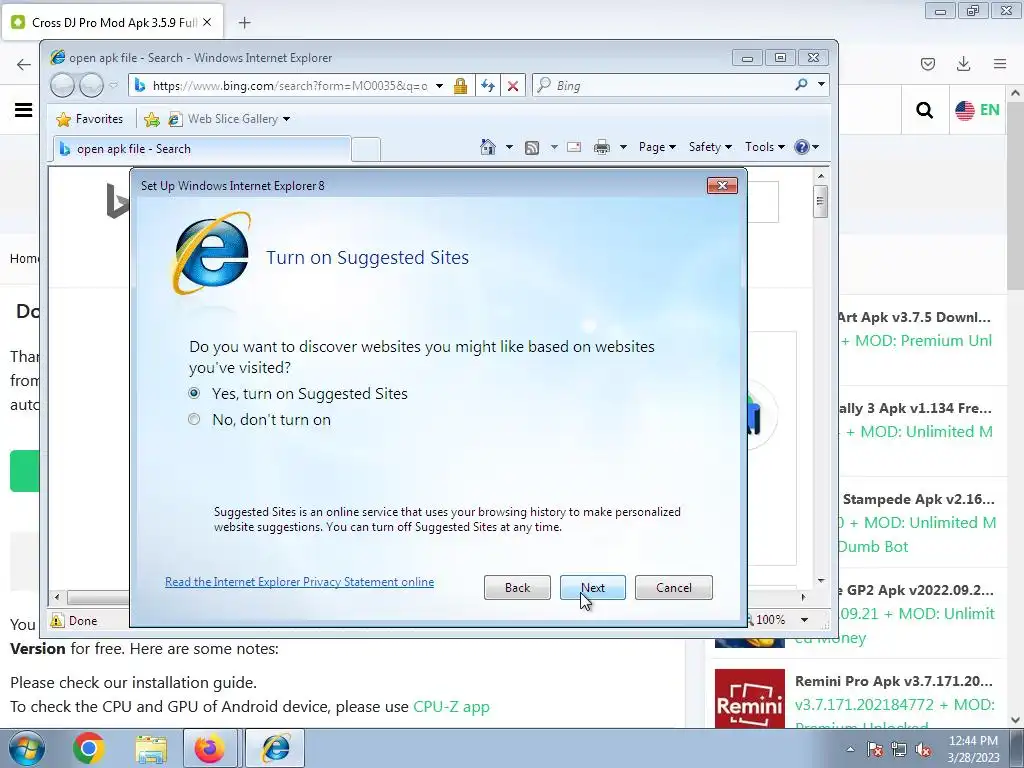This screenshot has width=1024, height=768.
Task: Click the Add to Favorites Bar icon
Action: point(152,119)
